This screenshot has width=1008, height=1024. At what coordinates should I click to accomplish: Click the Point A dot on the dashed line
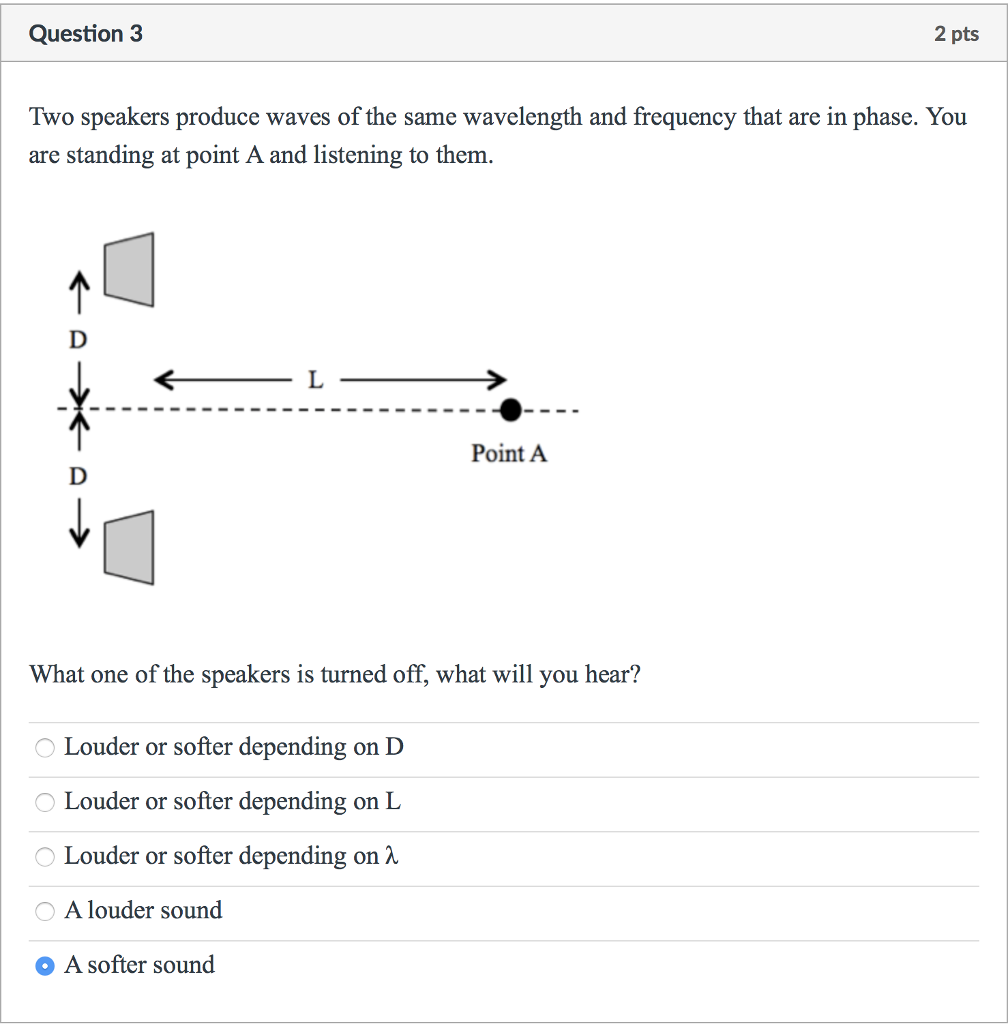pos(511,409)
